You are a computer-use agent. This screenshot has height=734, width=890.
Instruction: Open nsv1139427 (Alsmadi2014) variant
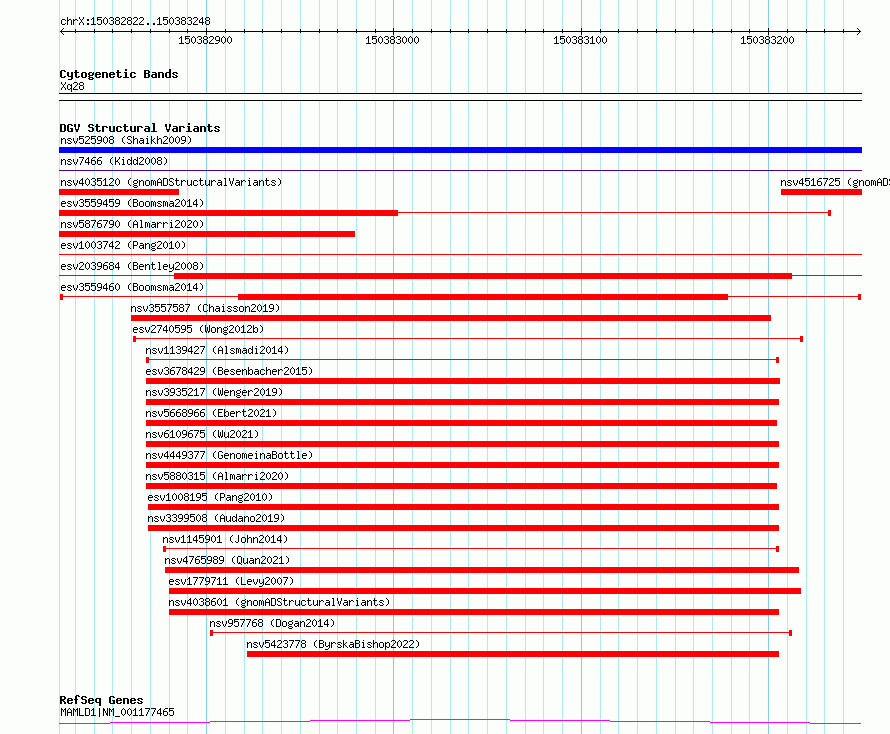(217, 350)
